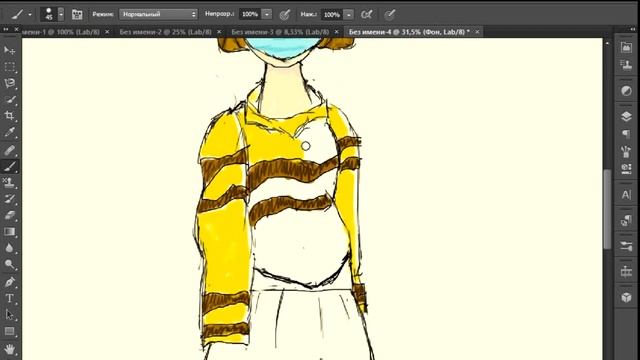The width and height of the screenshot is (640, 360).
Task: Select the Pen tool
Action: pyautogui.click(x=9, y=282)
